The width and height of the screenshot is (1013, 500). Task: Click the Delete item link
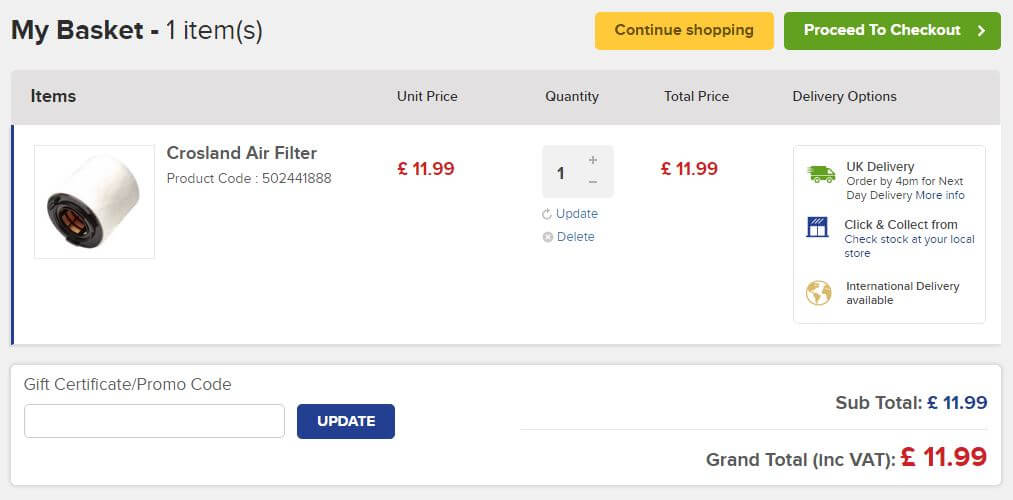(x=576, y=237)
